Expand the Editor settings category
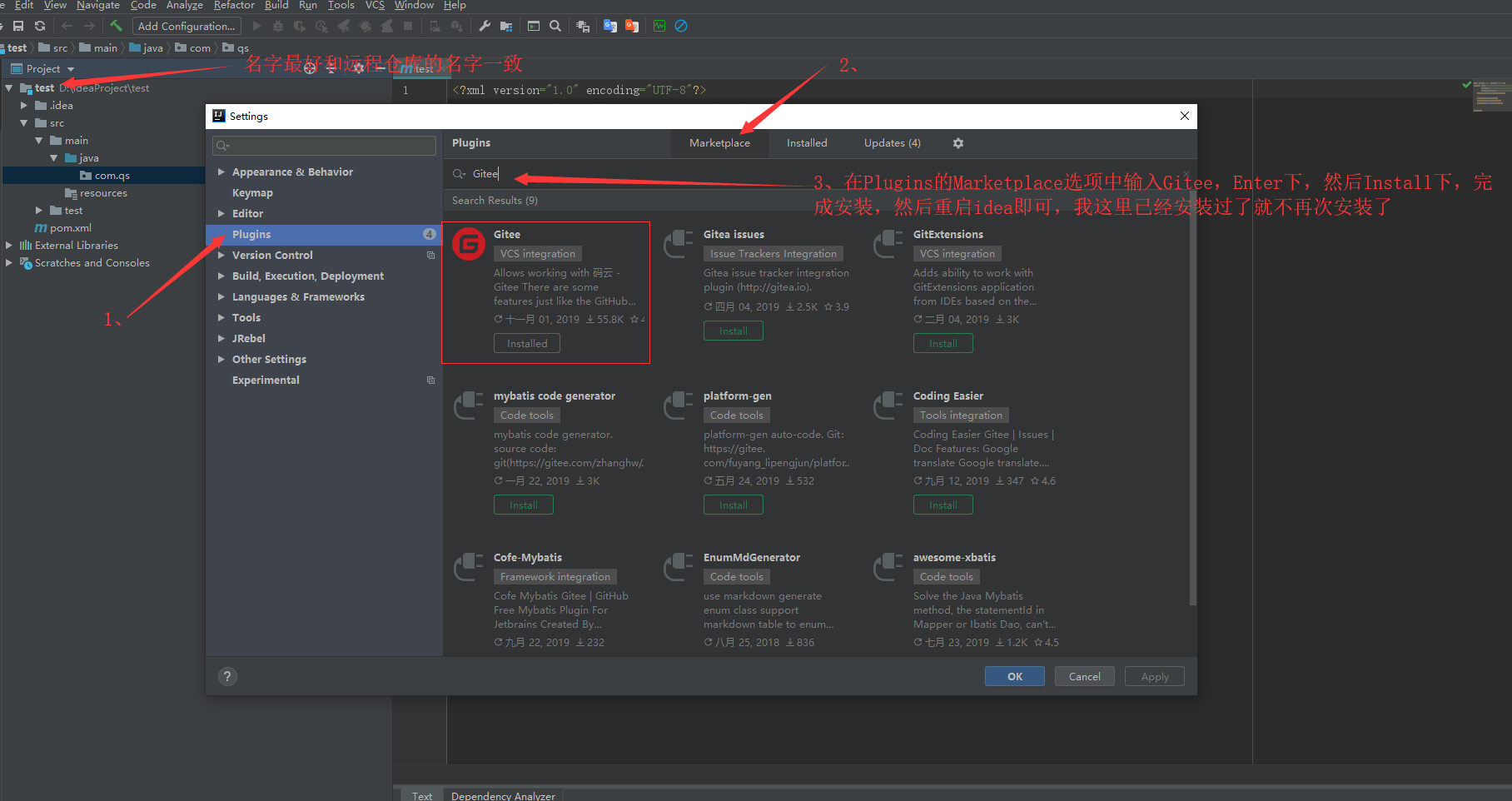 pyautogui.click(x=221, y=213)
